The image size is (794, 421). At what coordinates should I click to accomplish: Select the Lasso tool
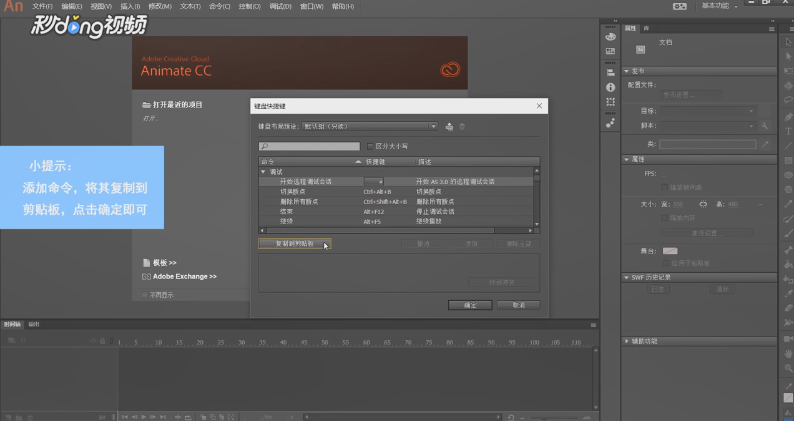[788, 100]
